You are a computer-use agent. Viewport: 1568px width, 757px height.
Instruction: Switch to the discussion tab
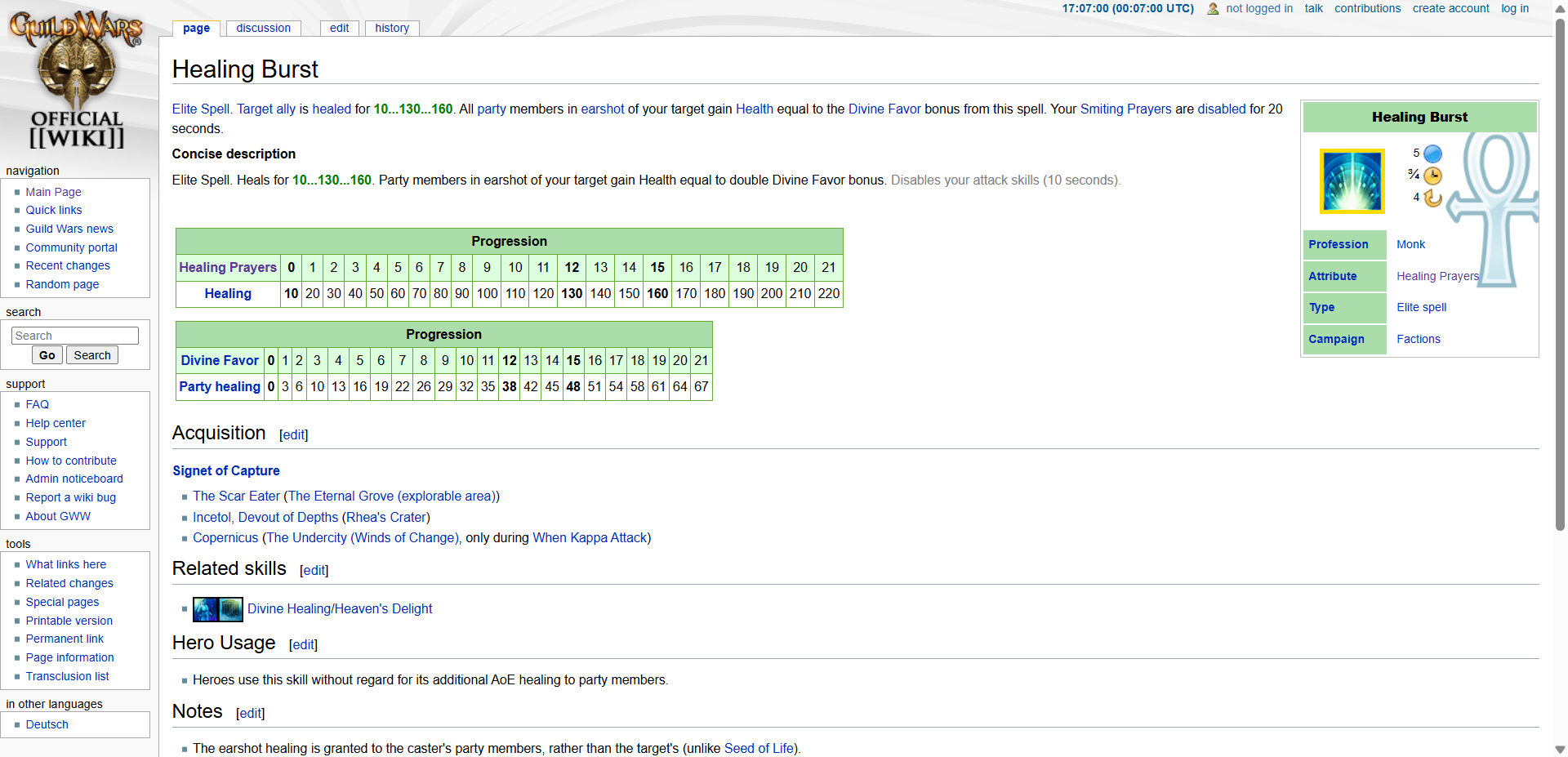coord(263,28)
